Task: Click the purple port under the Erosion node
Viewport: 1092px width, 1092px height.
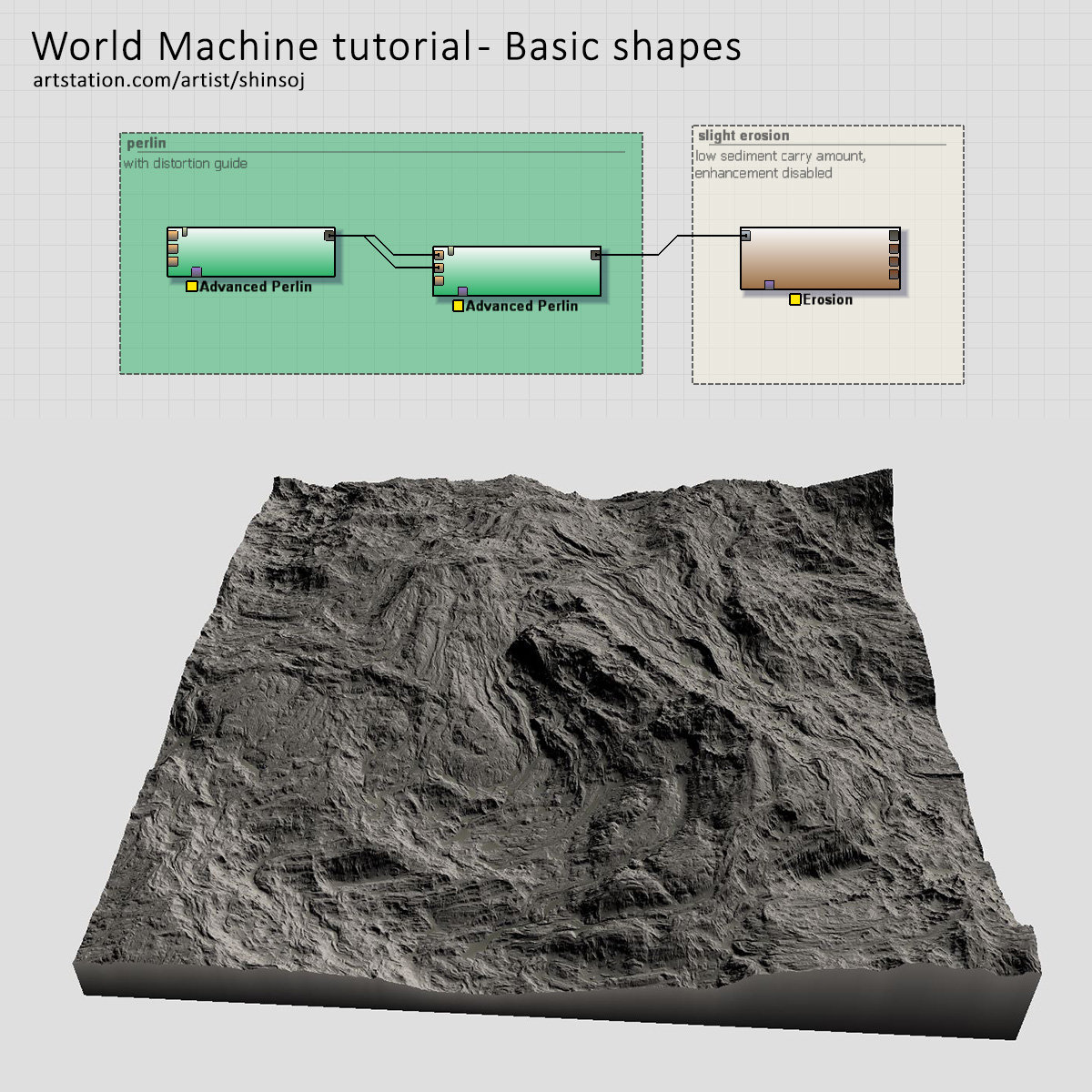Action: (770, 285)
